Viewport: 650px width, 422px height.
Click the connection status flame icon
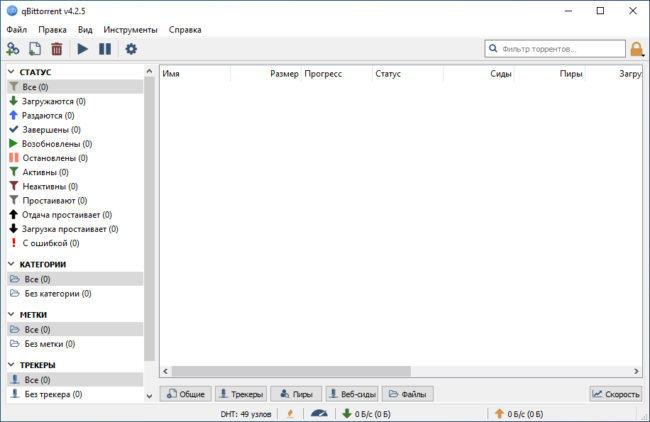(290, 413)
